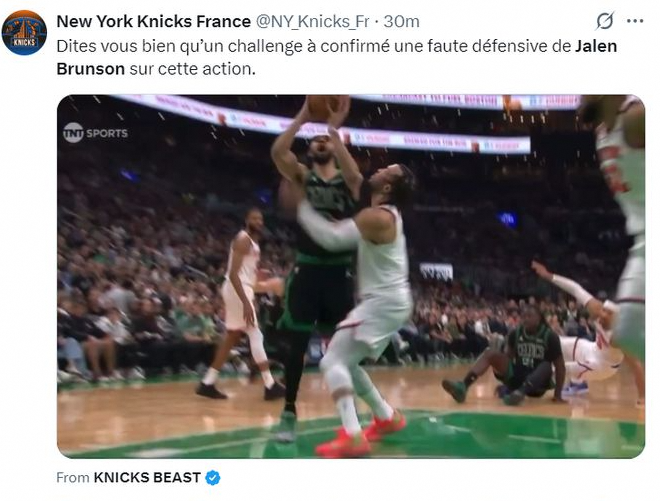660x501 pixels.
Task: Open the New York Knicks France profile name
Action: point(154,21)
